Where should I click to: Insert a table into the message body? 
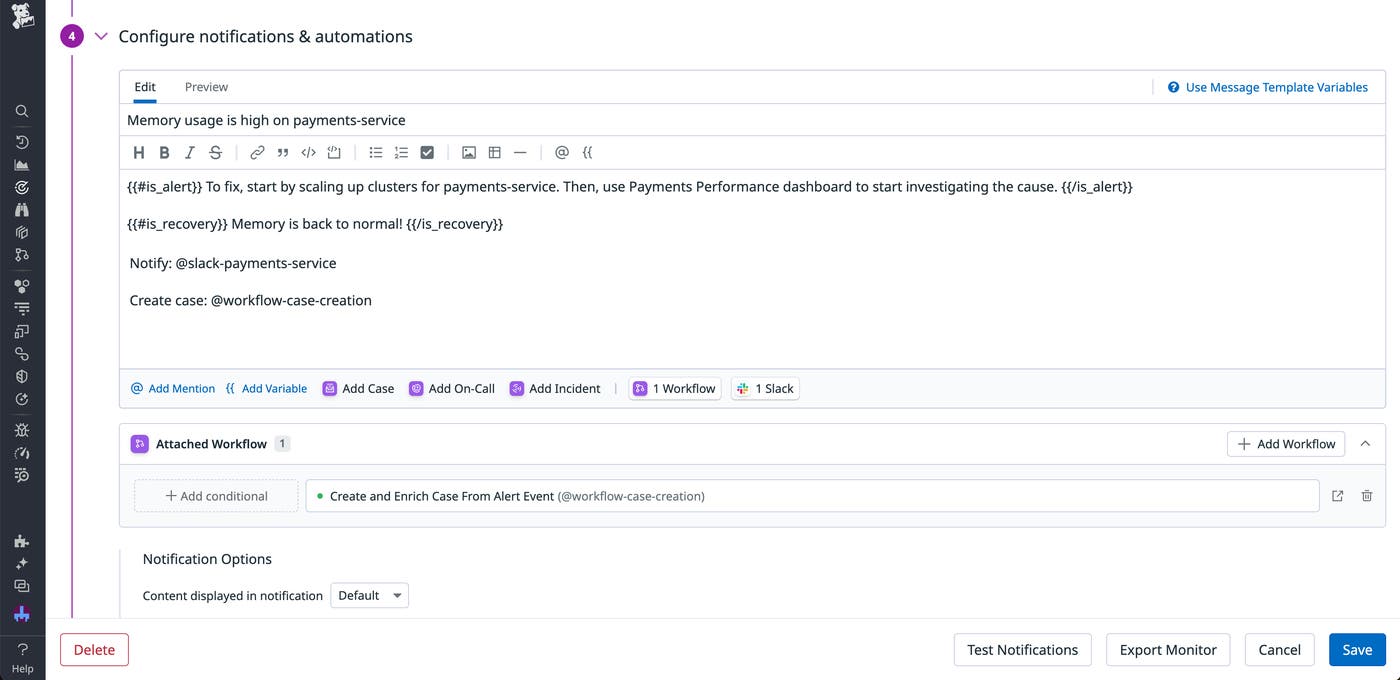coord(494,152)
